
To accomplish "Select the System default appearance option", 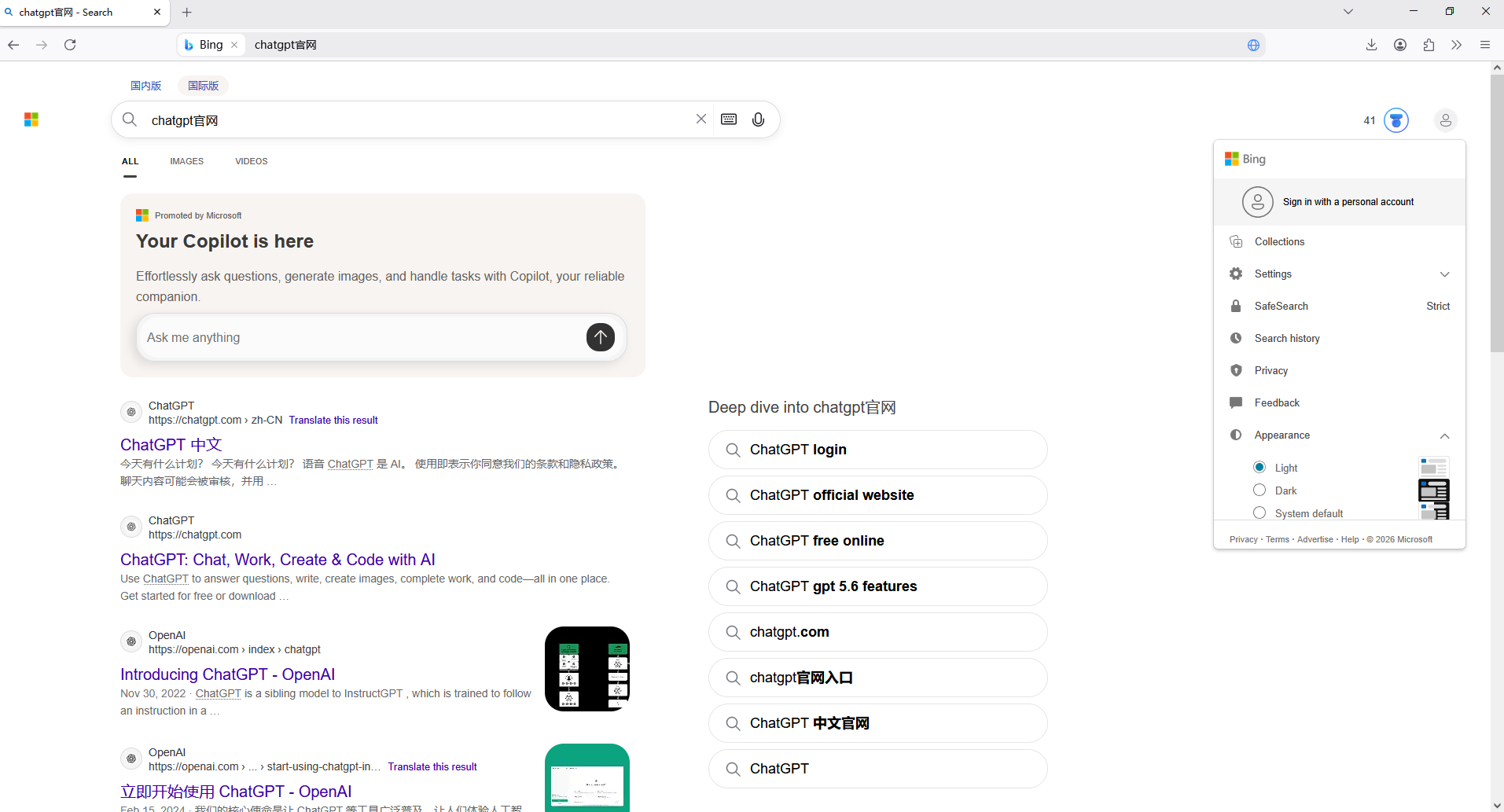I will click(x=1259, y=513).
